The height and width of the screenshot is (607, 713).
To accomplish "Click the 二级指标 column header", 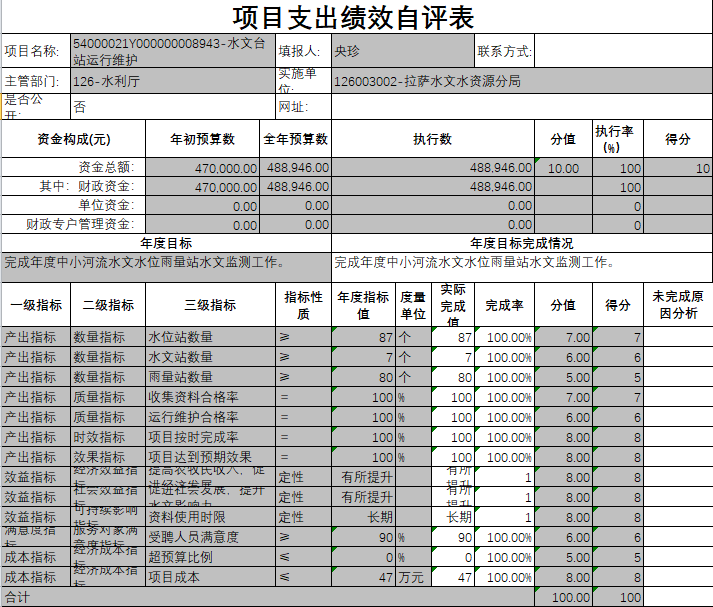I will tap(108, 305).
